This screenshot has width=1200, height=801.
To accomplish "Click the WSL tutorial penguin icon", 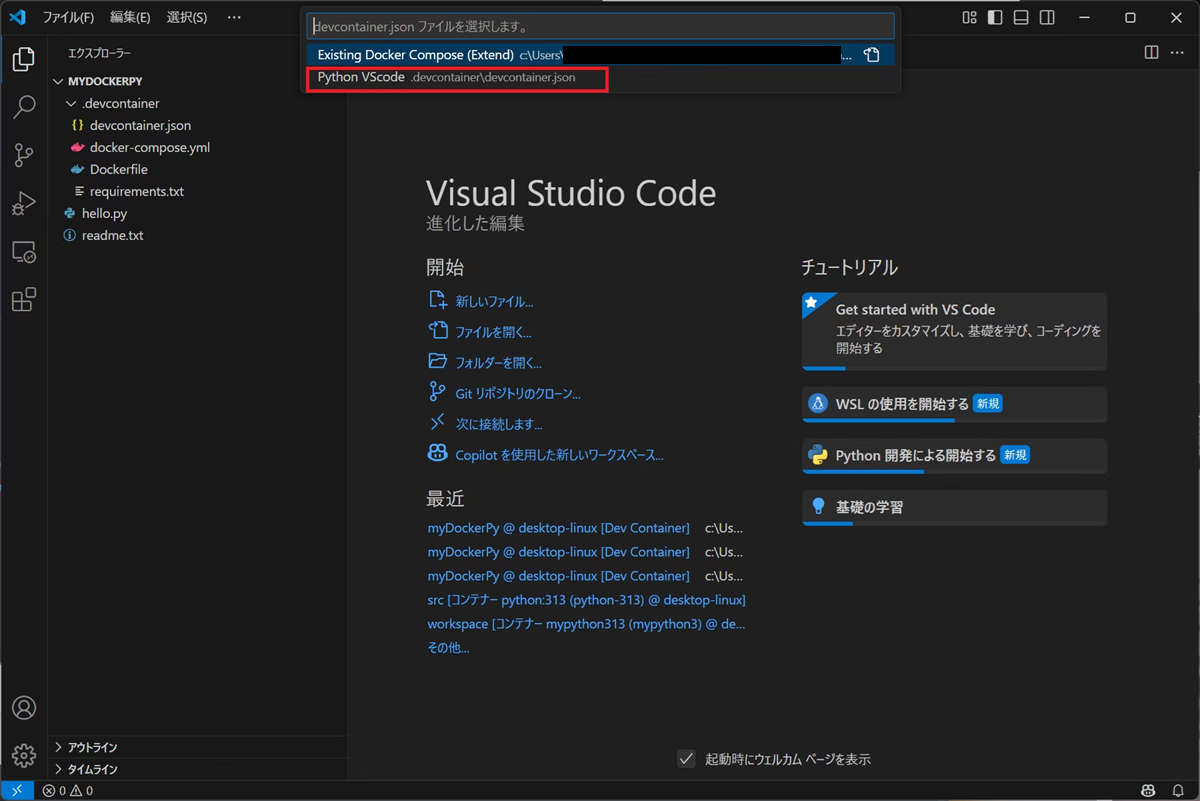I will coord(818,404).
